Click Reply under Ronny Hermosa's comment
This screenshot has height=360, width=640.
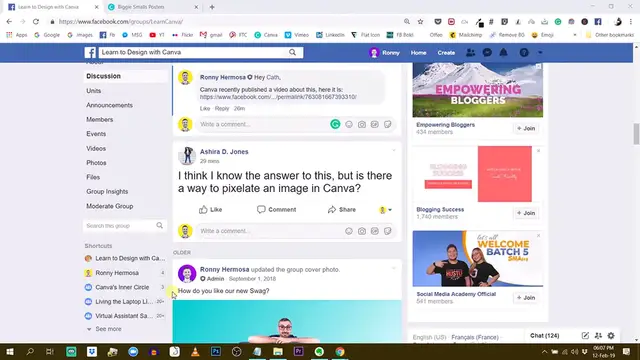point(222,108)
